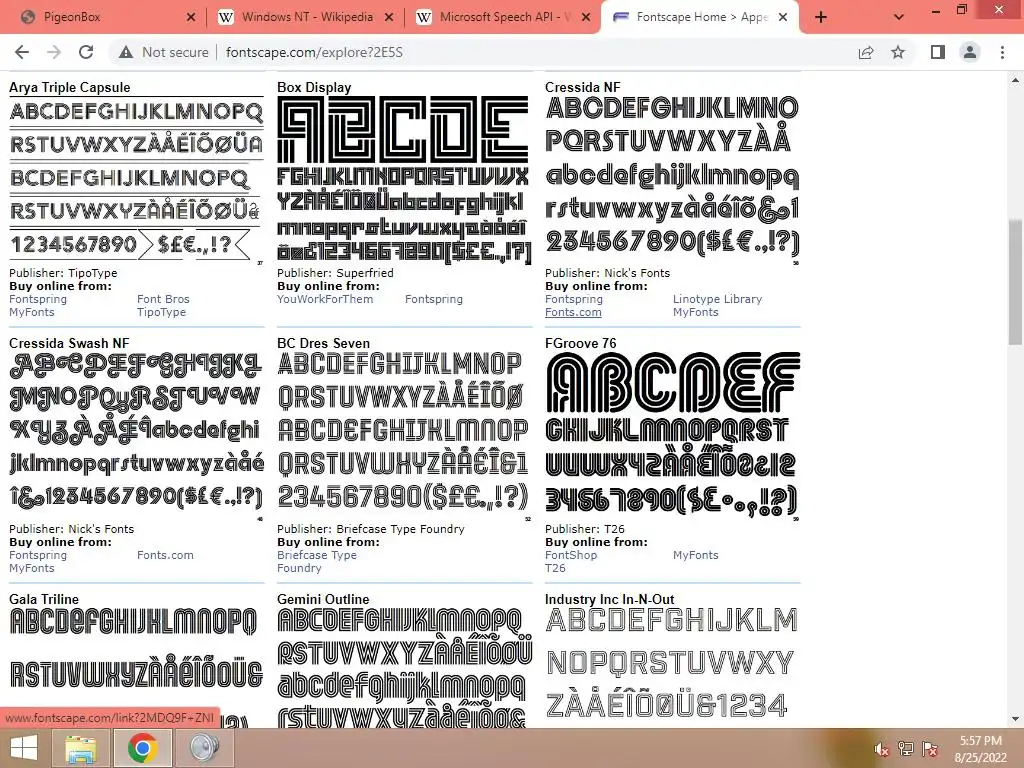The image size is (1024, 768).
Task: Open MyFonts link under Cressida NF
Action: [696, 312]
